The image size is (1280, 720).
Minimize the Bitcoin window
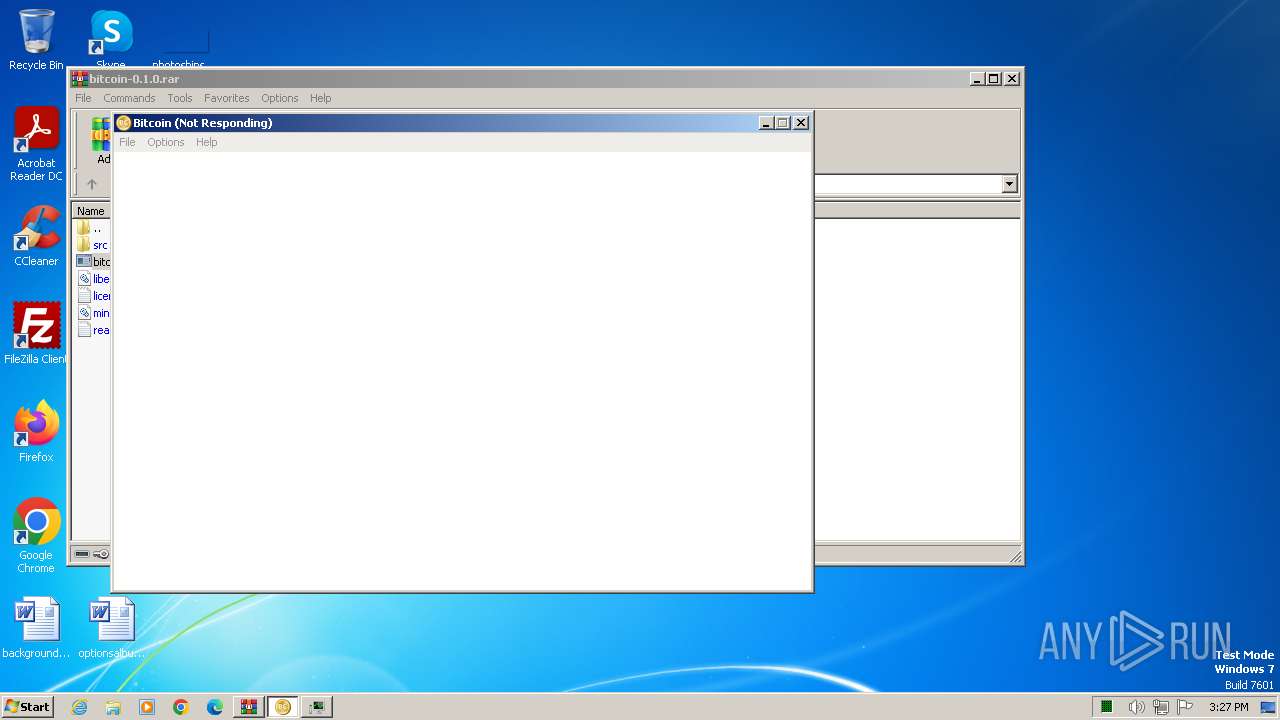[x=766, y=123]
